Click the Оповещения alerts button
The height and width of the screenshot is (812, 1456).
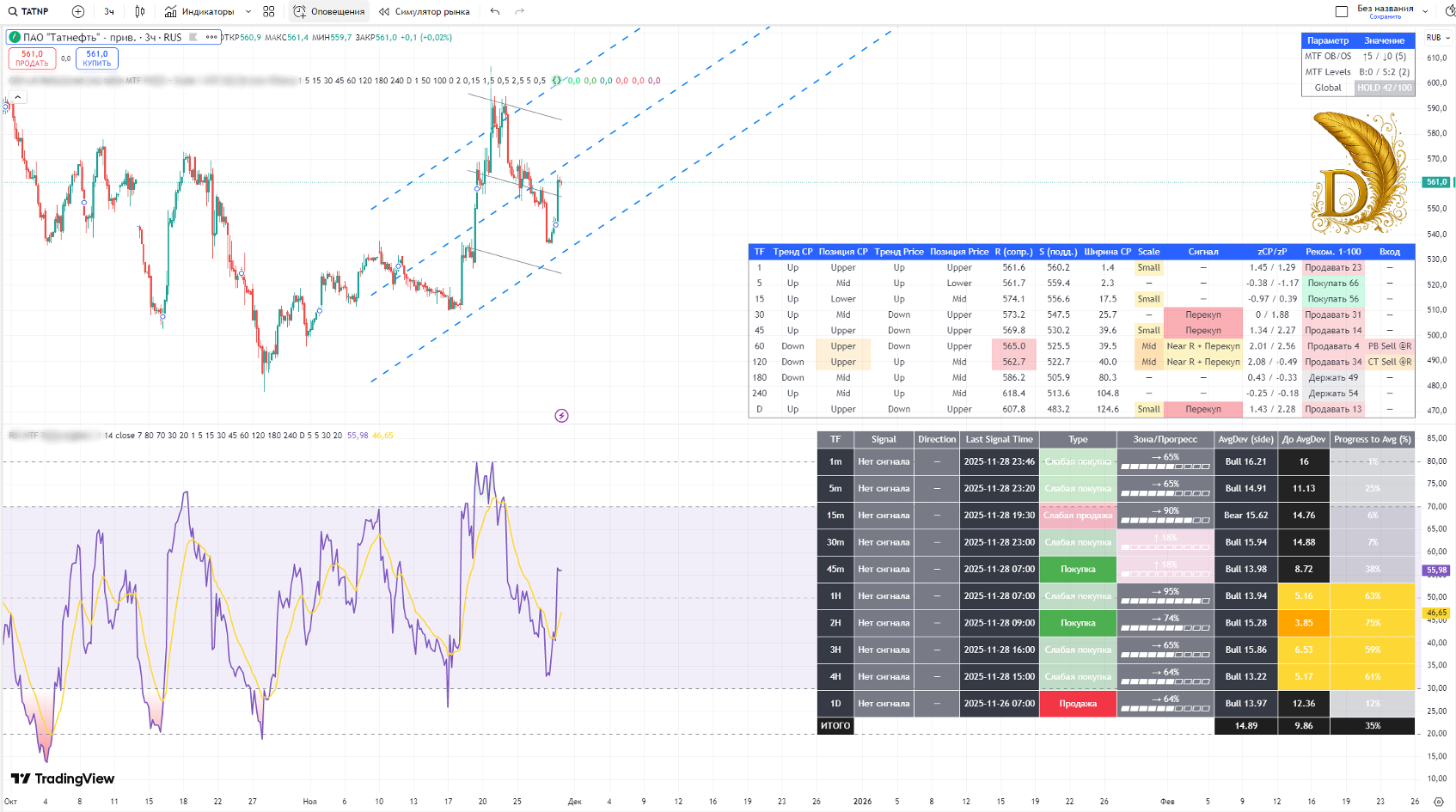(x=329, y=11)
